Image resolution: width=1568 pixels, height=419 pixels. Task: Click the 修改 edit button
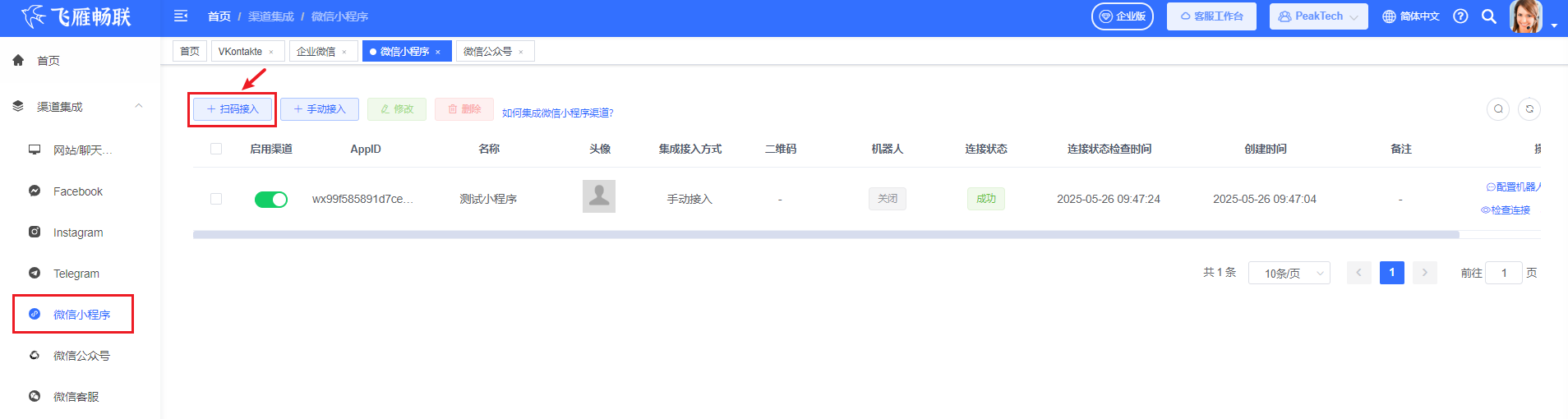tap(397, 108)
